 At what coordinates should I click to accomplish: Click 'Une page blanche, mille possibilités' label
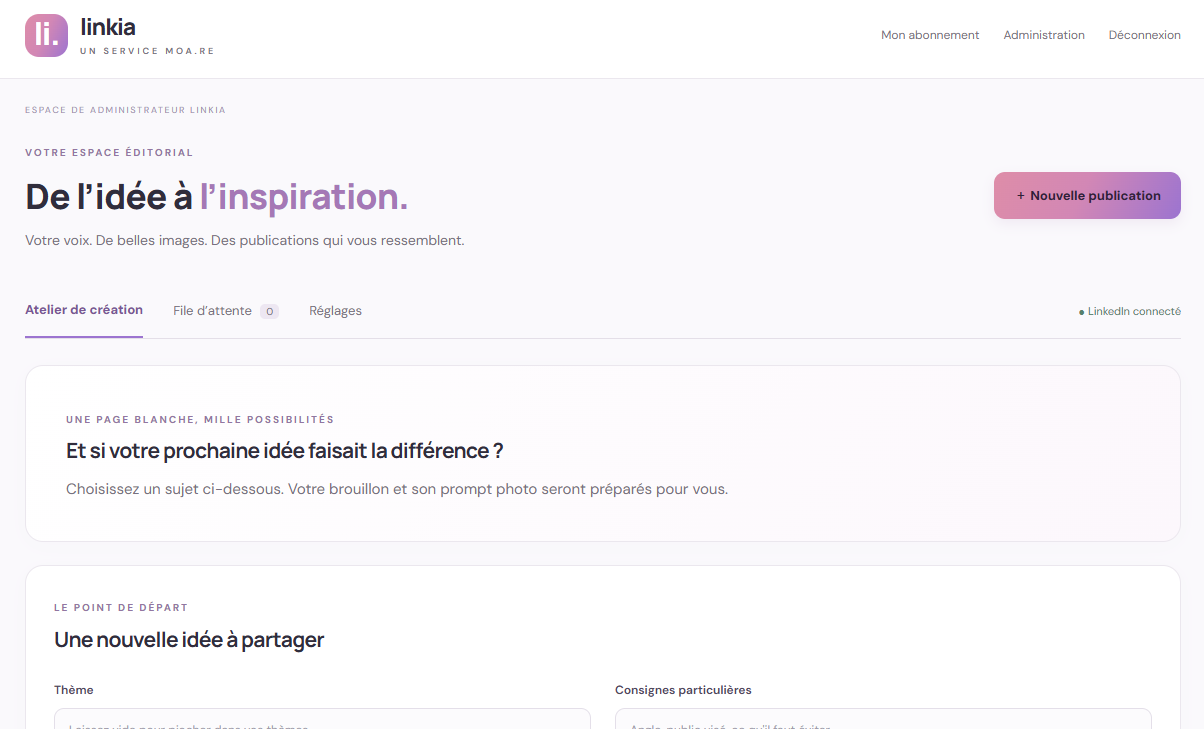[x=200, y=420]
